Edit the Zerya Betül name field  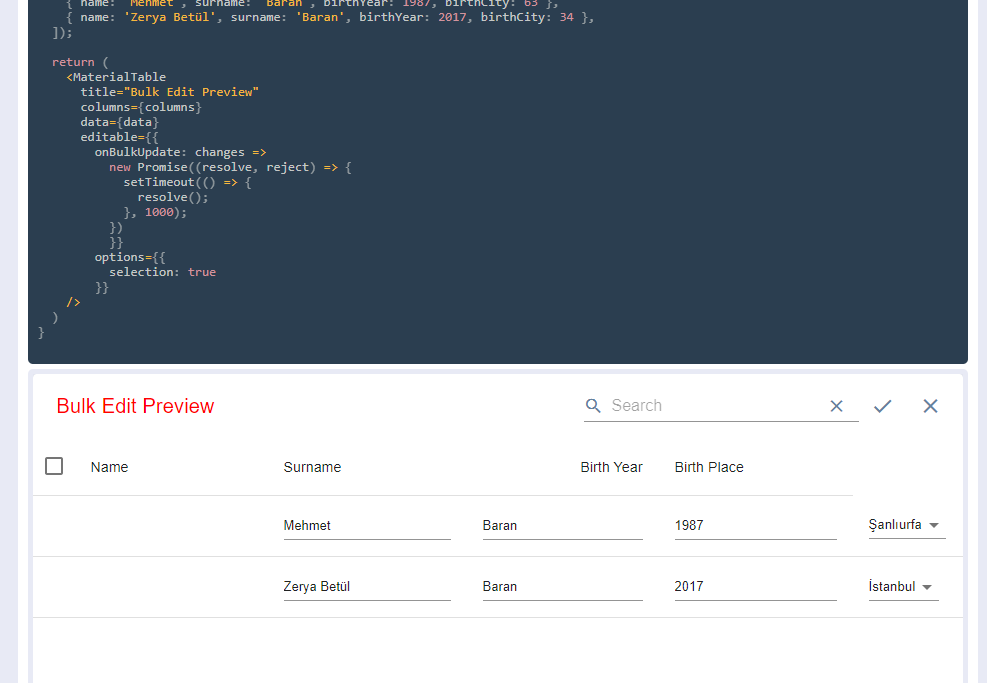tap(366, 586)
